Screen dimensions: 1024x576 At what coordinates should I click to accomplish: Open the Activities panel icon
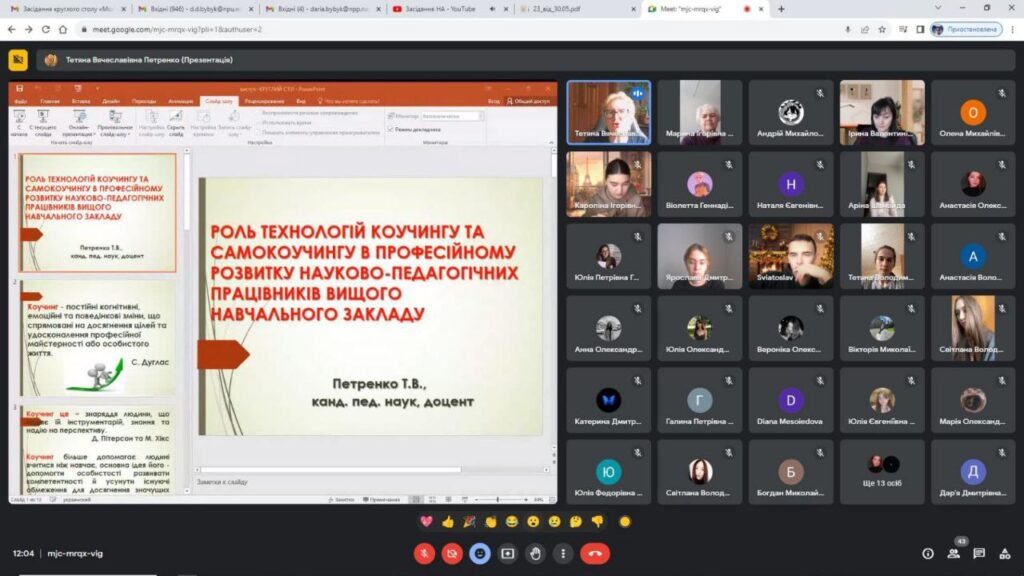coord(1005,553)
